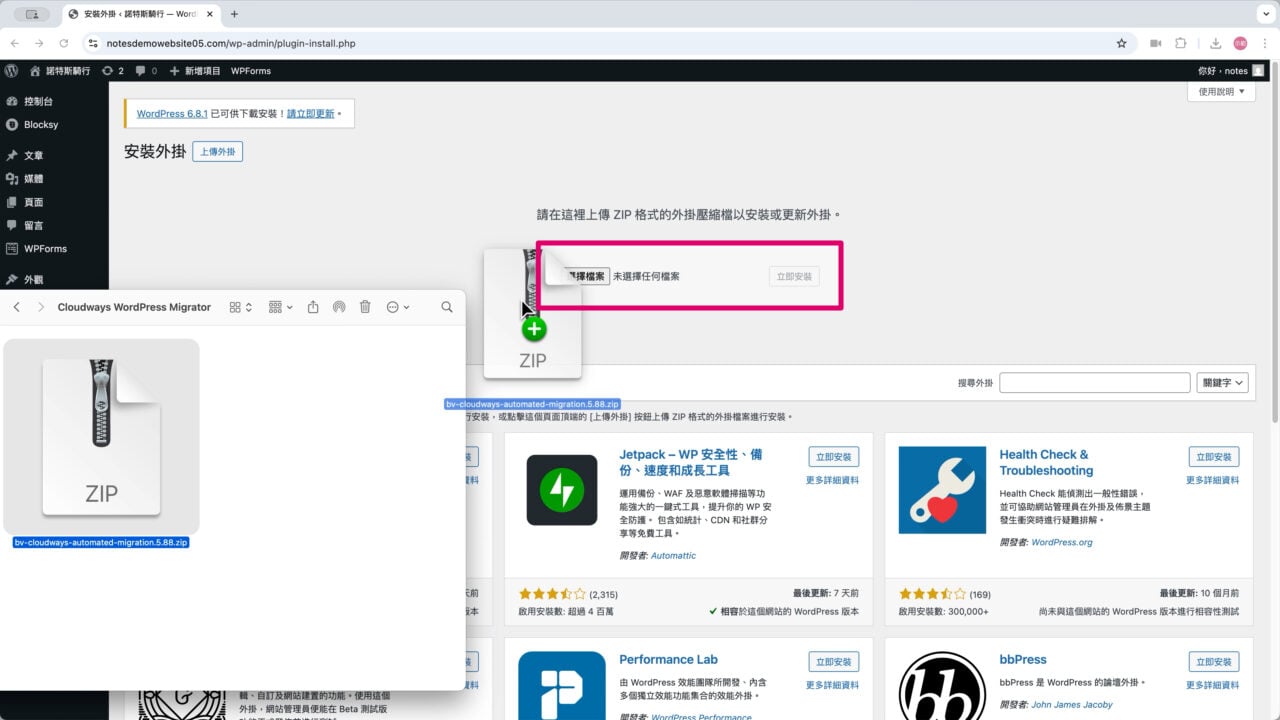Open 文章 in the WordPress sidebar

click(x=34, y=156)
